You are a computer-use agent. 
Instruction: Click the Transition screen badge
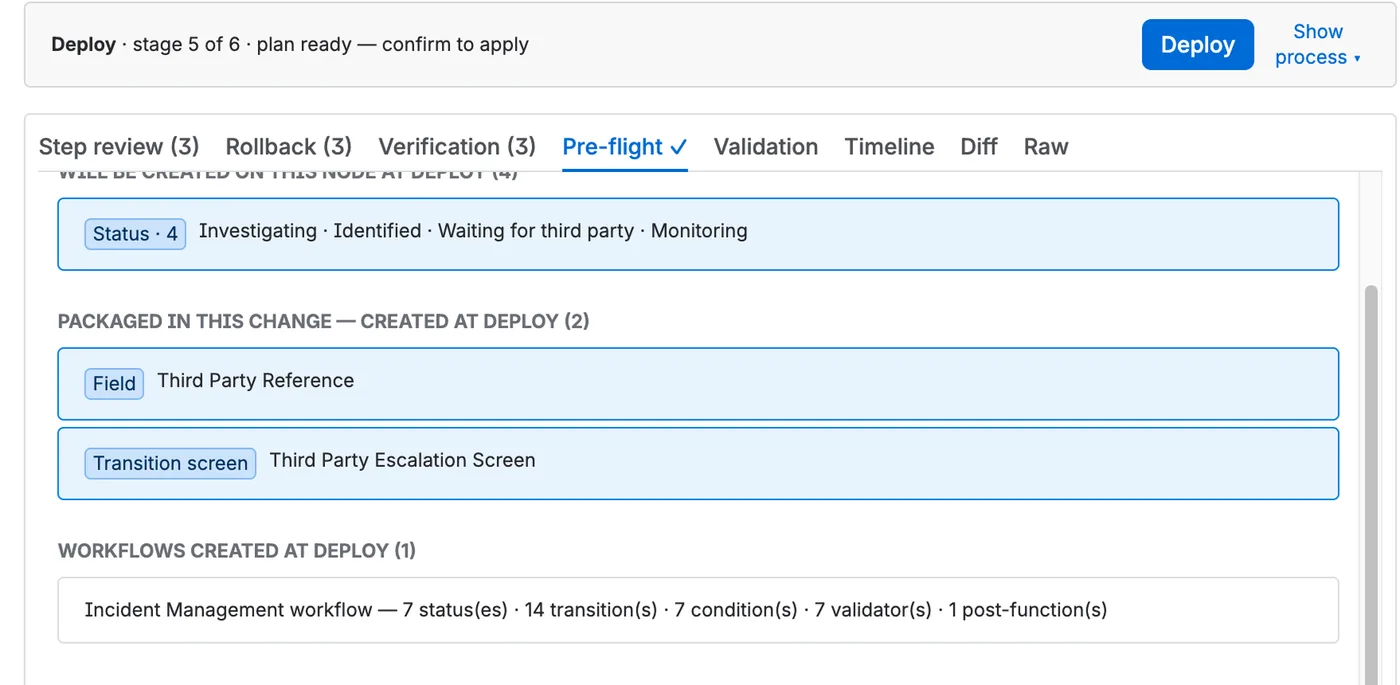170,464
